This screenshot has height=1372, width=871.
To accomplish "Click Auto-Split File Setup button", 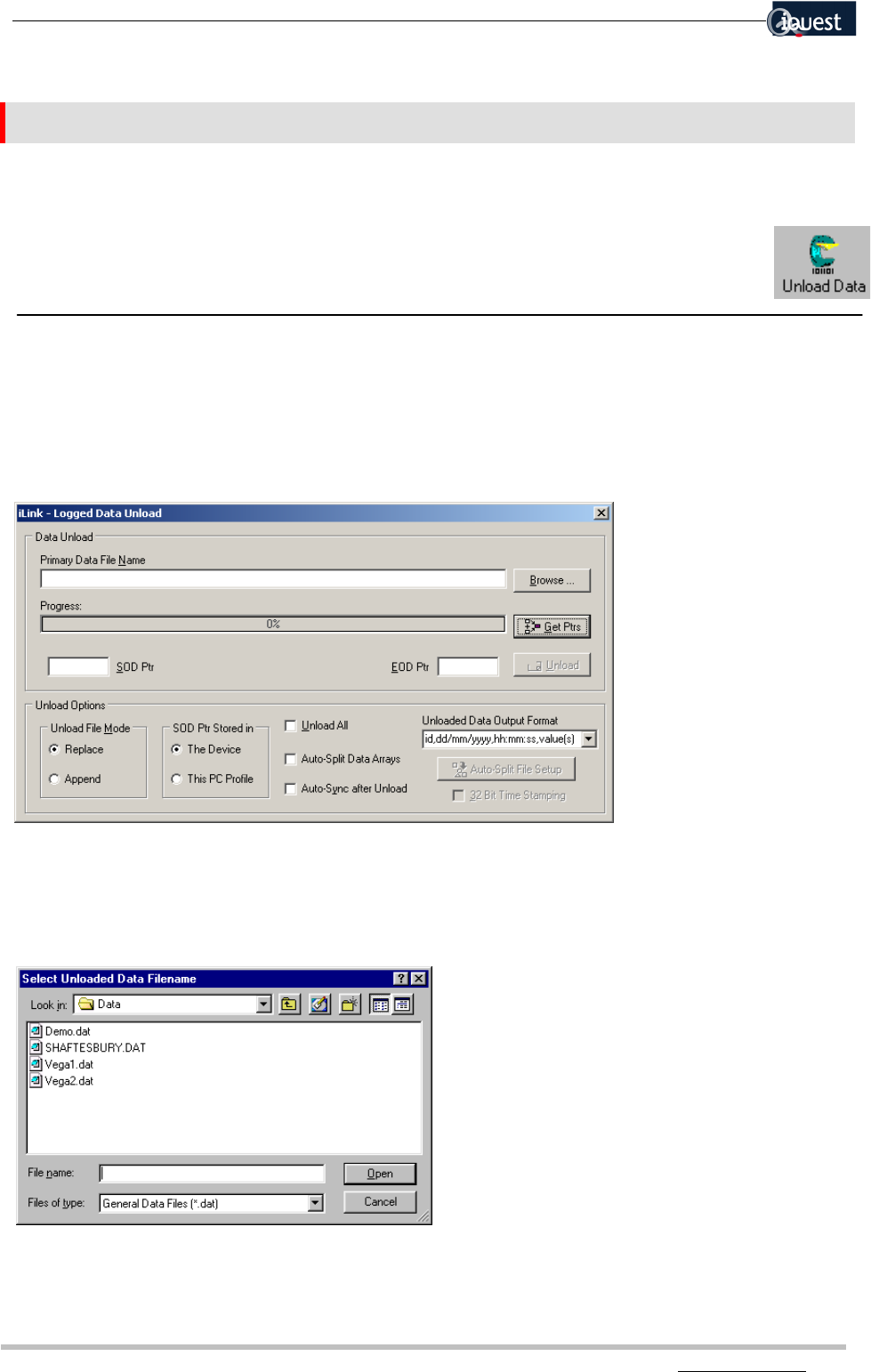I will click(x=506, y=769).
